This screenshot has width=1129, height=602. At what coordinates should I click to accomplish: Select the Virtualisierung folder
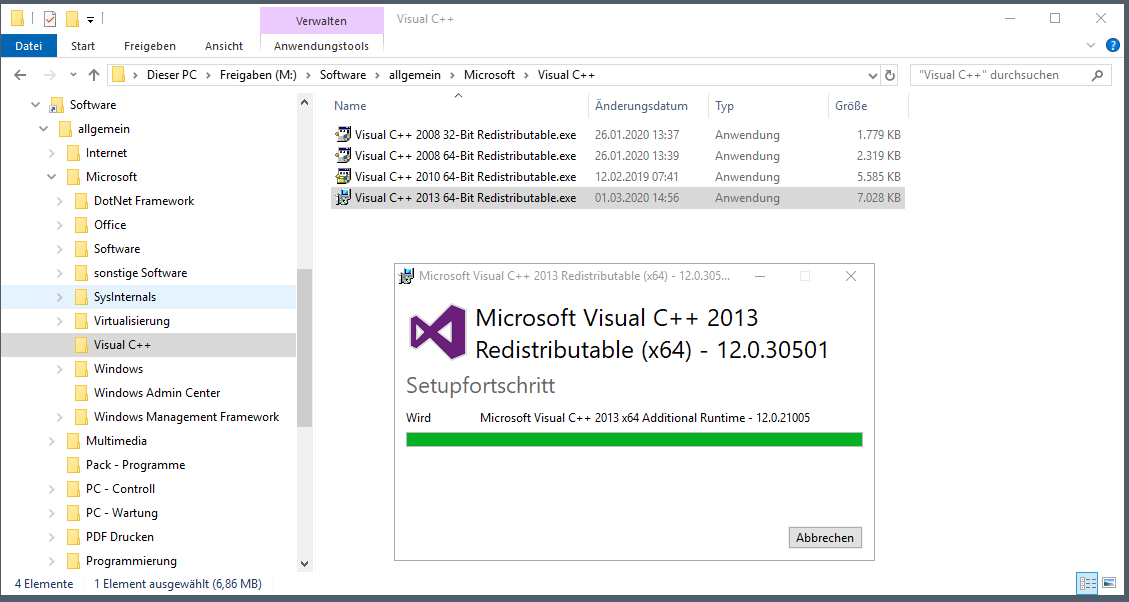point(132,320)
